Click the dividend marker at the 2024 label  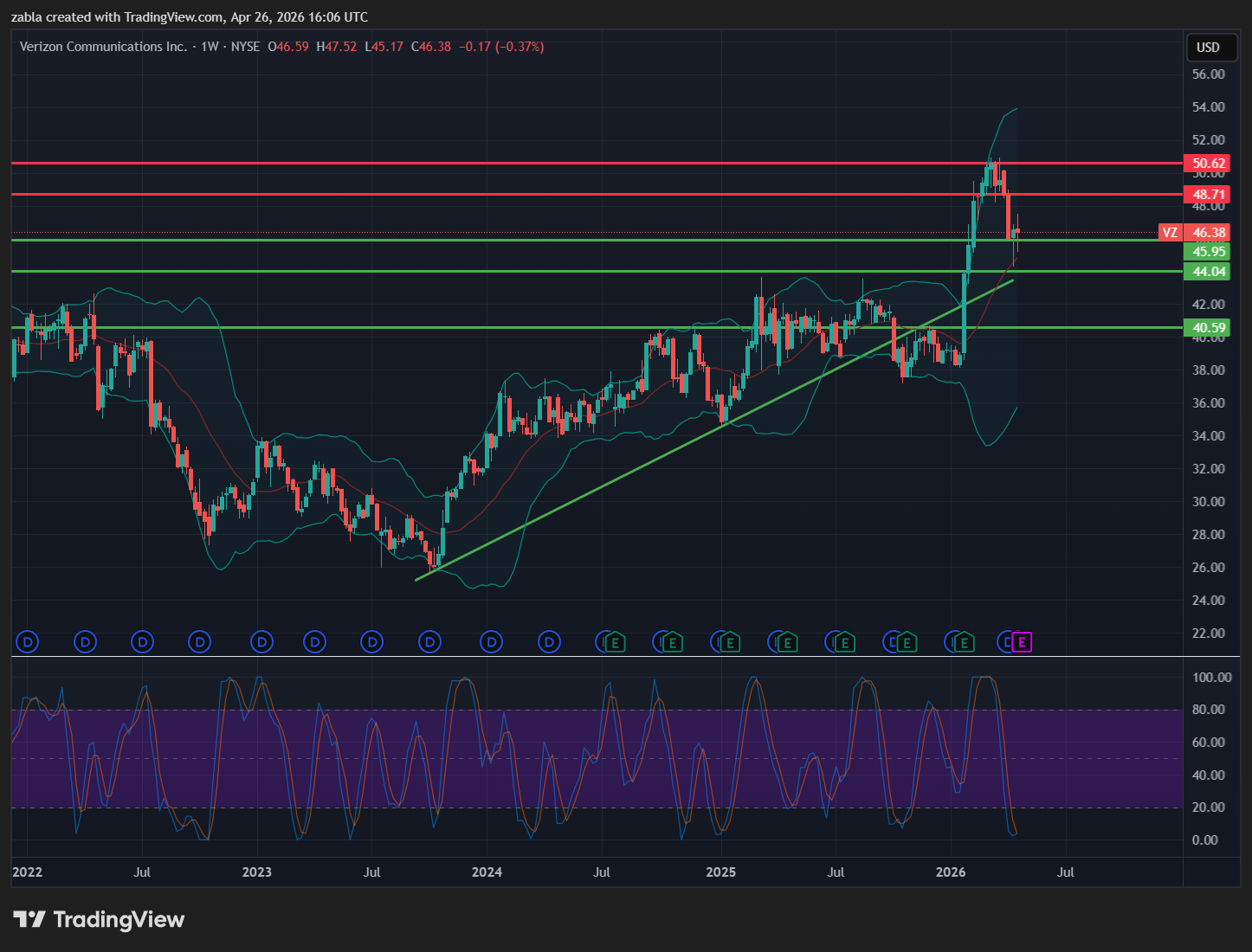[x=491, y=642]
